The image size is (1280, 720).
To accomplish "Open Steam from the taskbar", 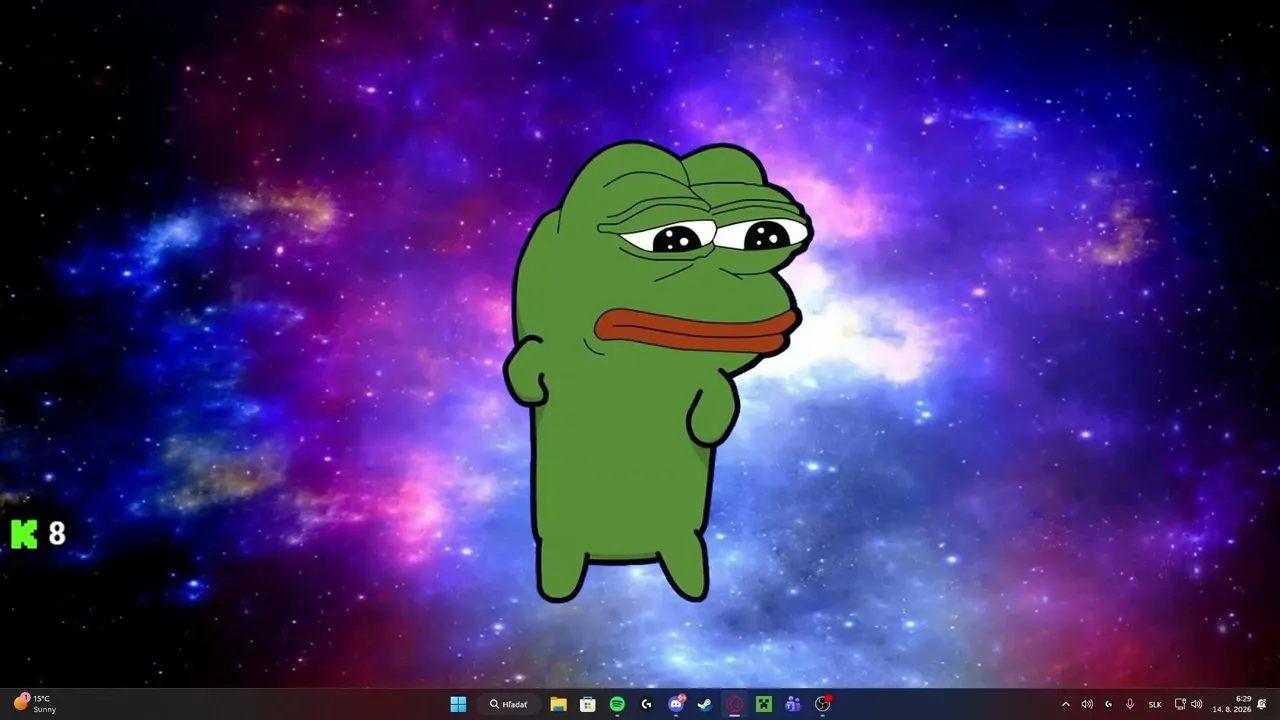I will pyautogui.click(x=705, y=704).
